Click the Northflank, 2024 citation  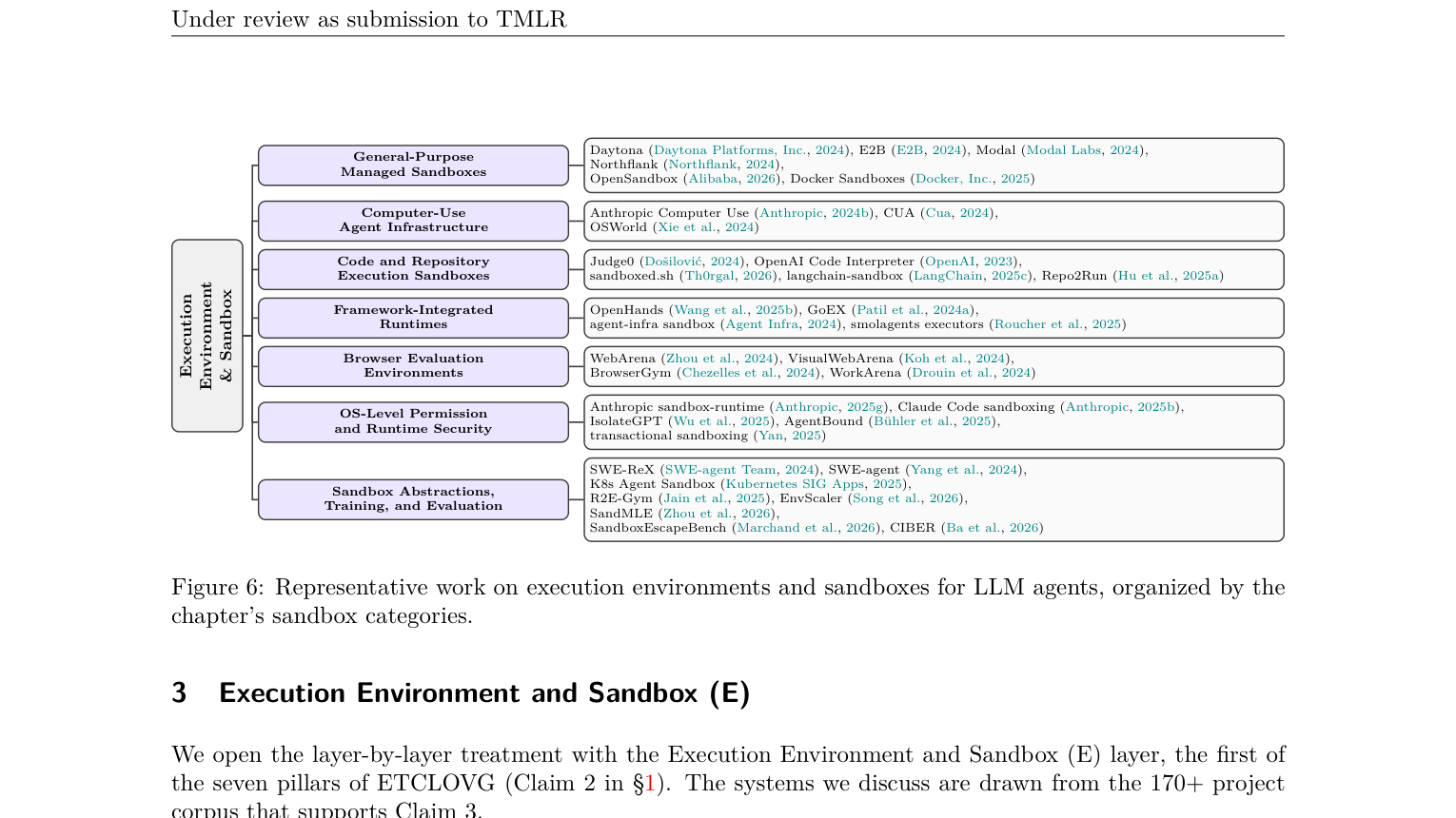[721, 165]
